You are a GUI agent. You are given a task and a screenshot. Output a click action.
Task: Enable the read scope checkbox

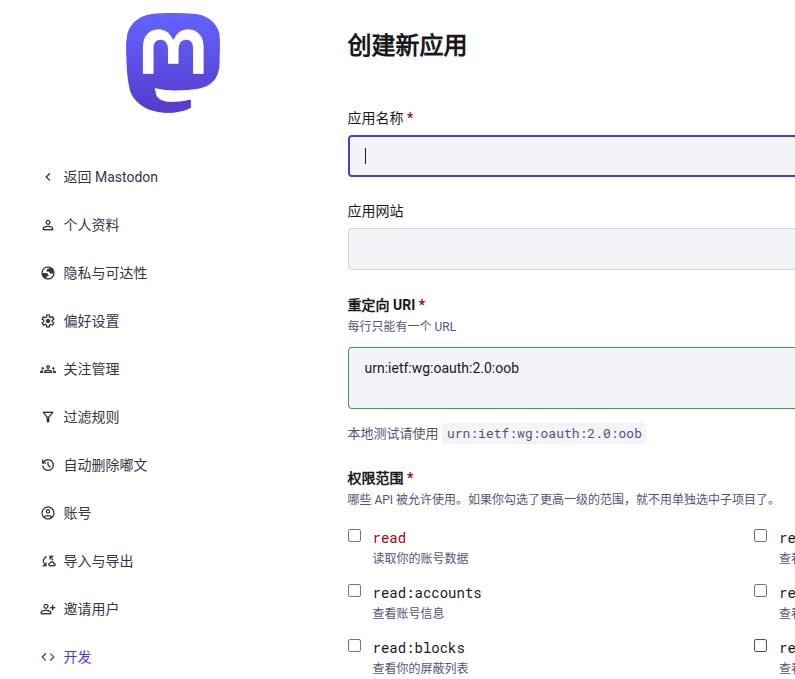click(x=354, y=536)
